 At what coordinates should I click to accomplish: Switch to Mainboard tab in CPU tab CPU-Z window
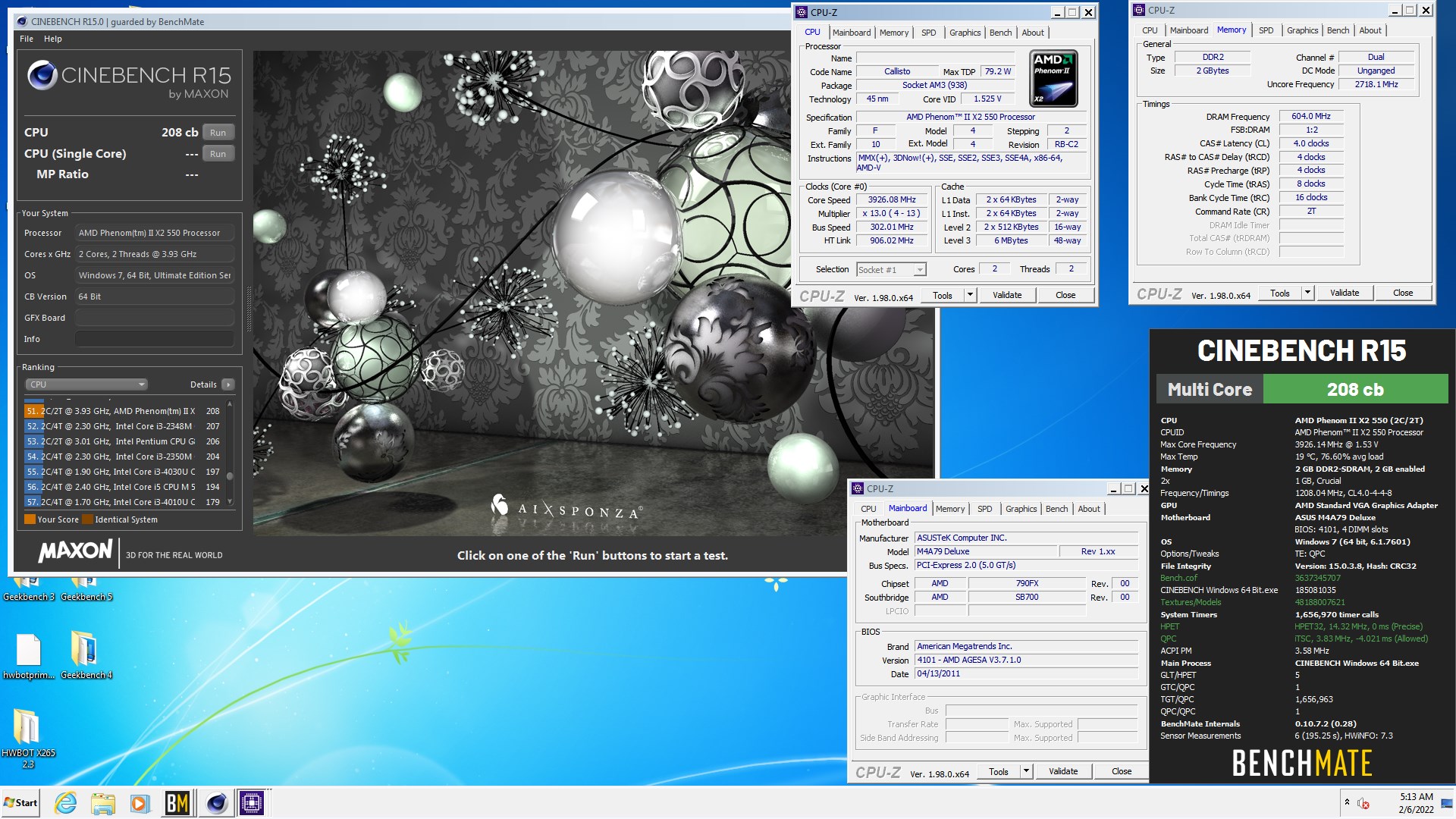851,33
